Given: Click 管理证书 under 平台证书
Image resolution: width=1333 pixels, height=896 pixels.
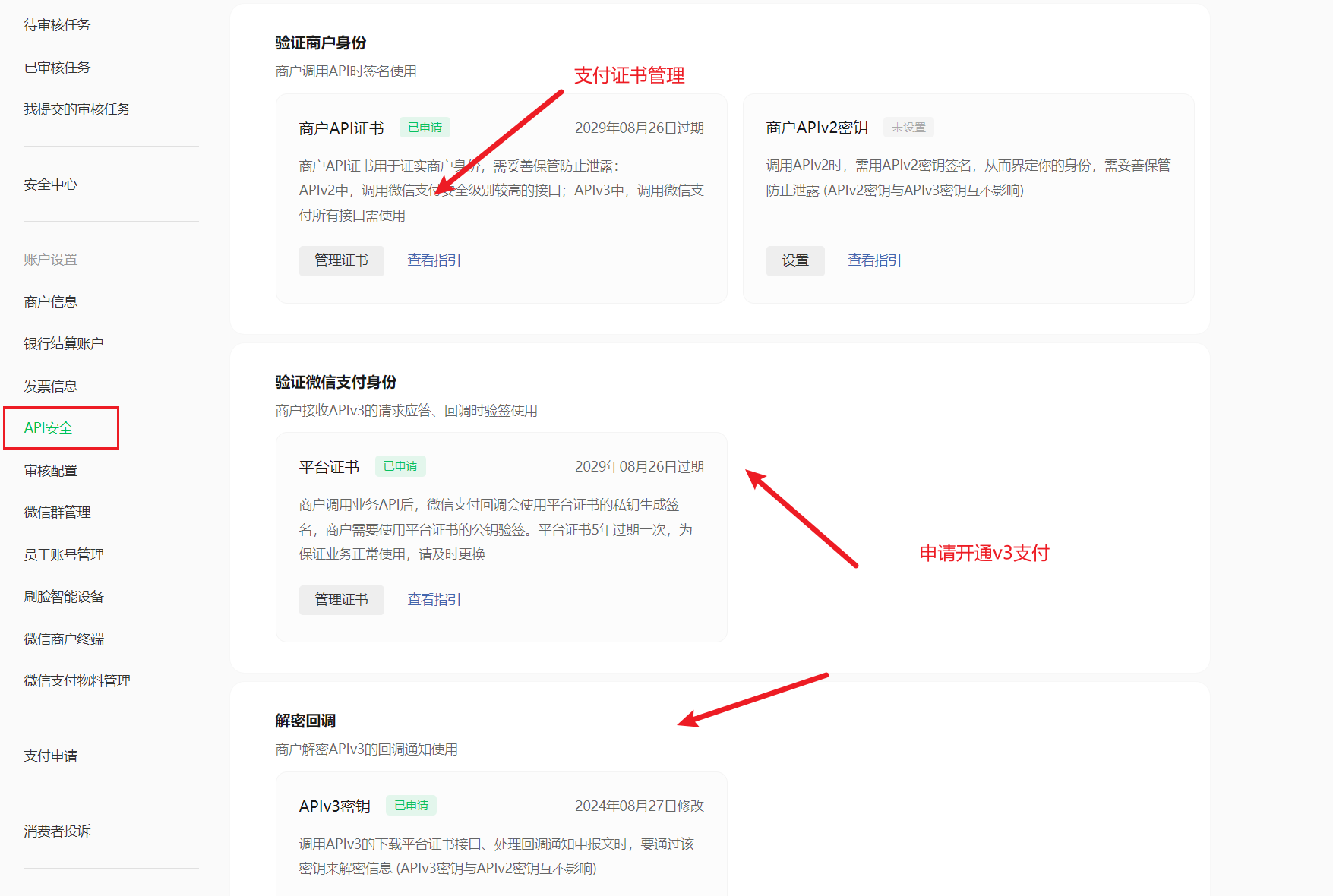Looking at the screenshot, I should click(x=341, y=600).
